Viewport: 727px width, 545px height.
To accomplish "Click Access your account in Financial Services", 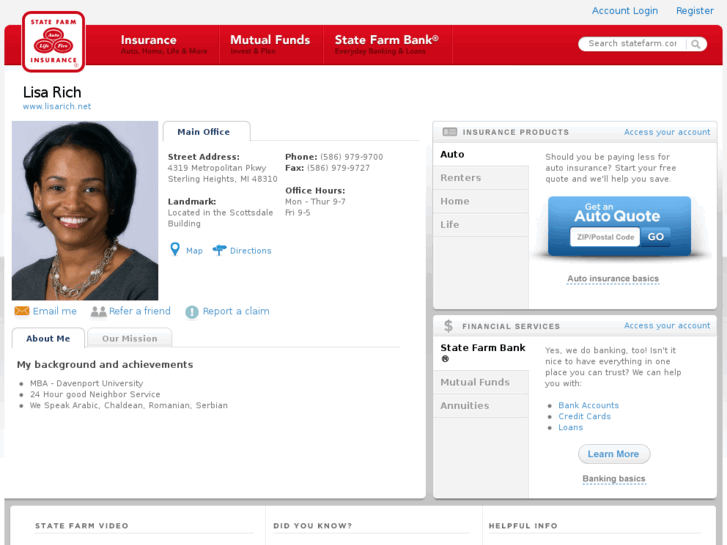I will coord(667,326).
